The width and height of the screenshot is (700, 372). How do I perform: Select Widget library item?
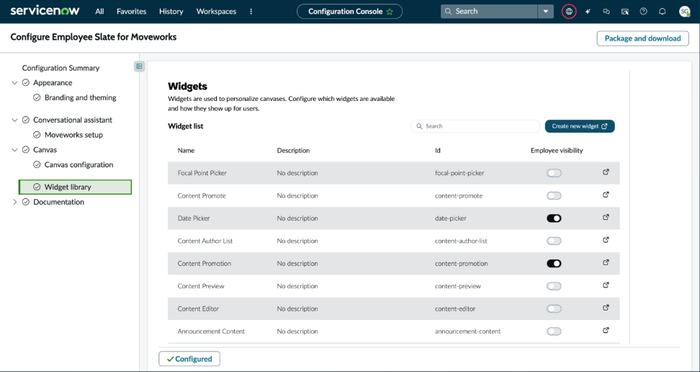pyautogui.click(x=75, y=187)
